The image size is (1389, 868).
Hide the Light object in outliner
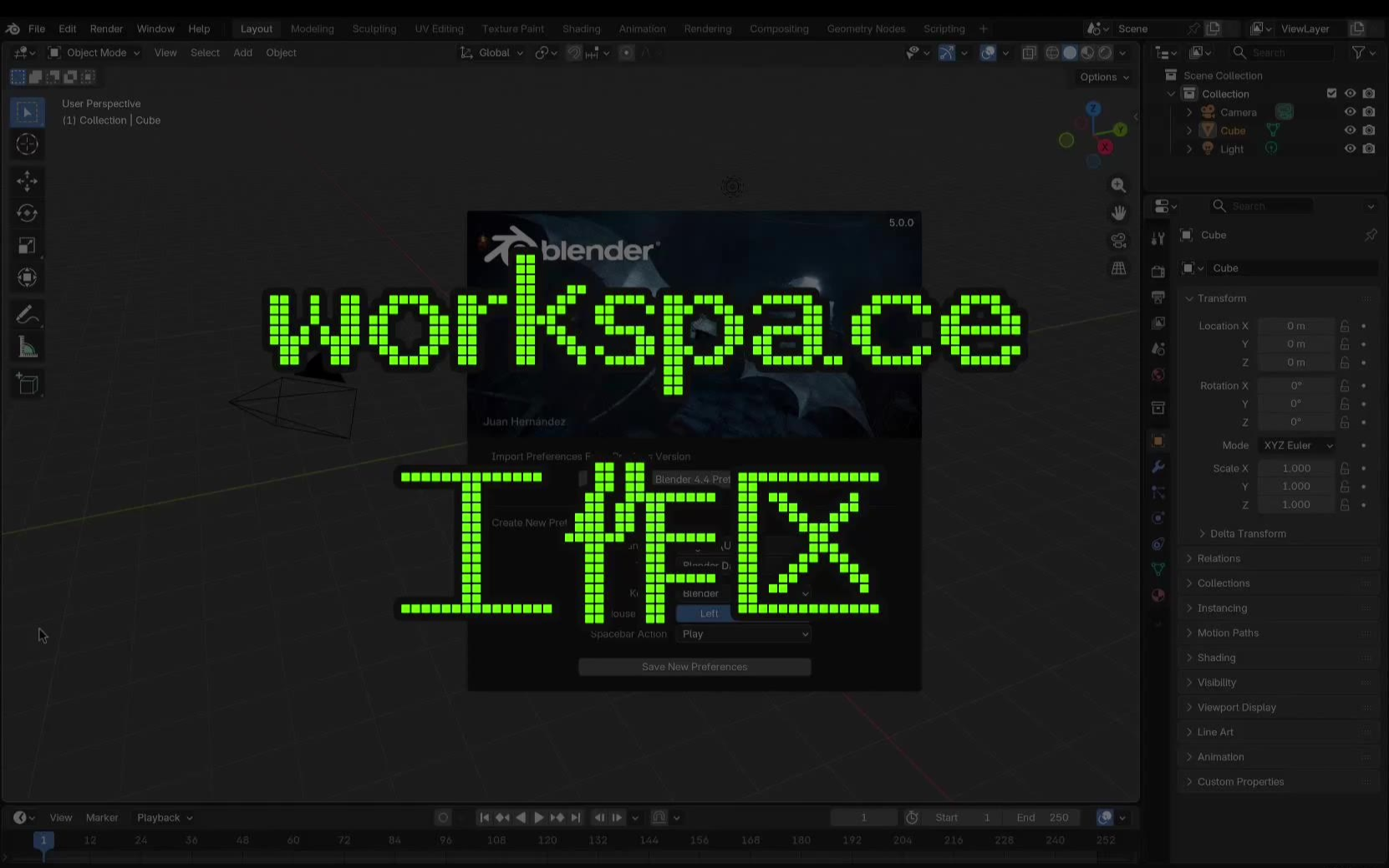pos(1350,149)
